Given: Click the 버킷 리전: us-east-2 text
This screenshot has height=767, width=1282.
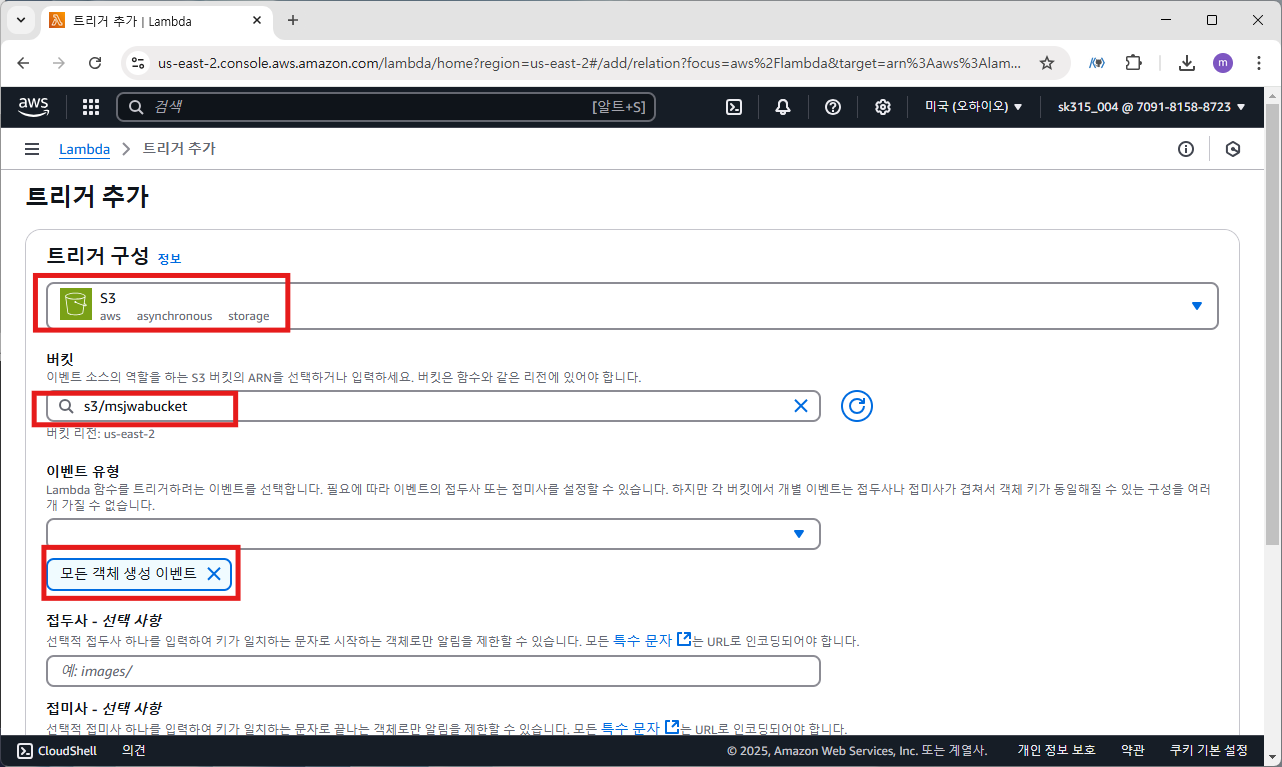Looking at the screenshot, I should point(101,434).
